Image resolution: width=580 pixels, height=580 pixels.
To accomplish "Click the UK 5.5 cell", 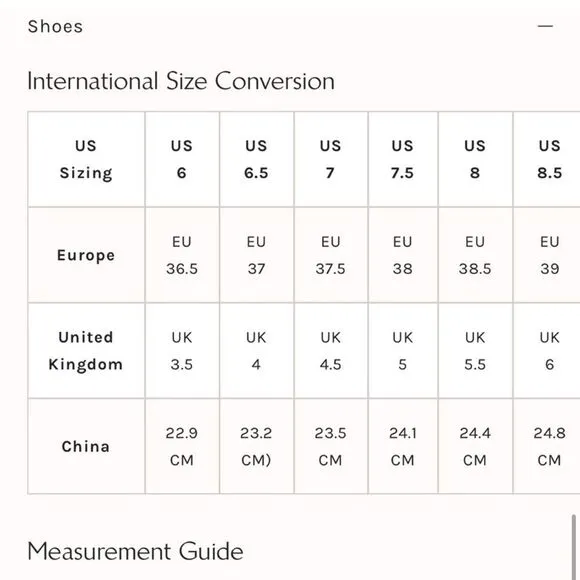I will (x=475, y=351).
